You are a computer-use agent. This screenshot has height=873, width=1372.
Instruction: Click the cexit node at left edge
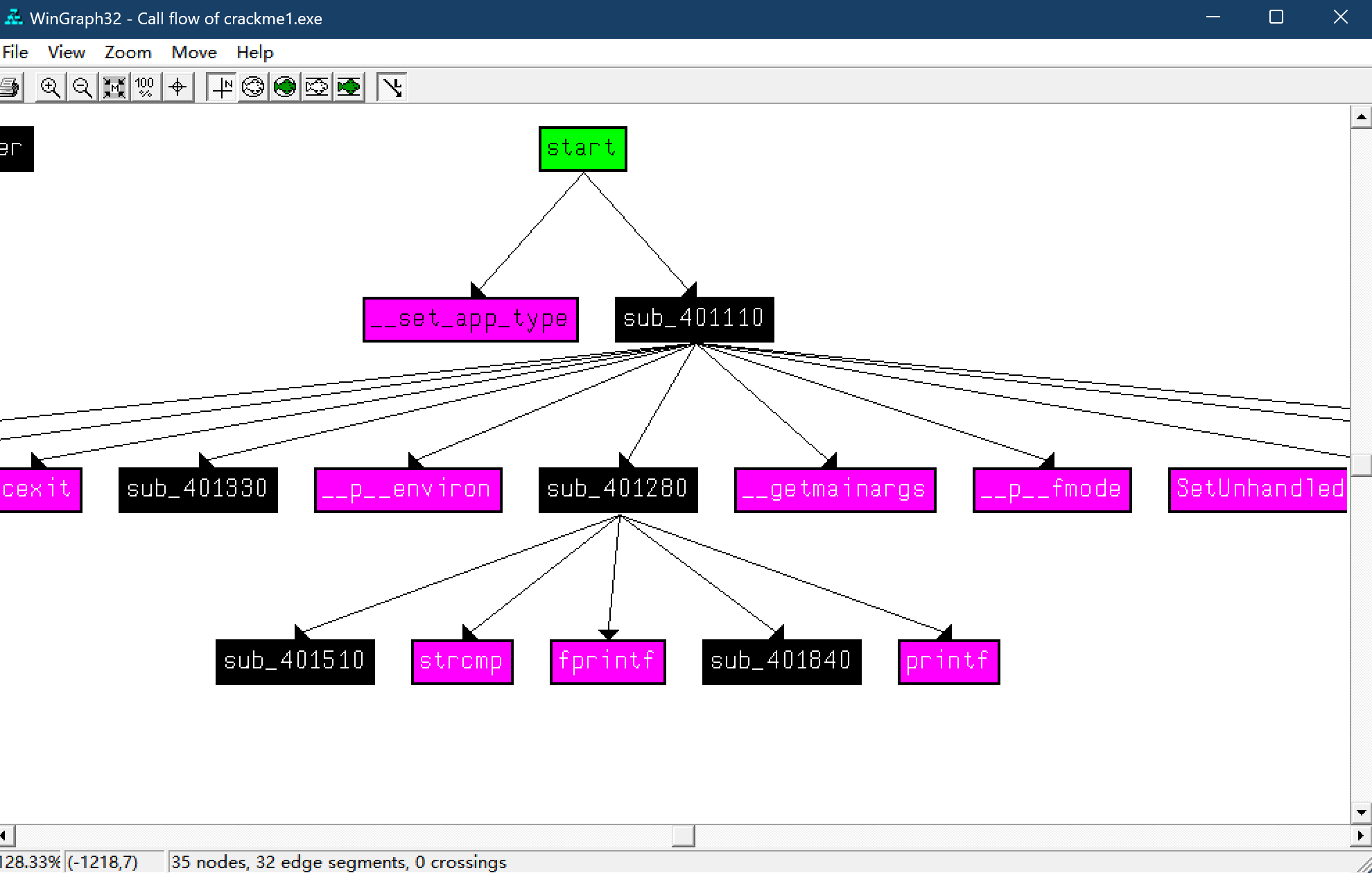(x=40, y=490)
